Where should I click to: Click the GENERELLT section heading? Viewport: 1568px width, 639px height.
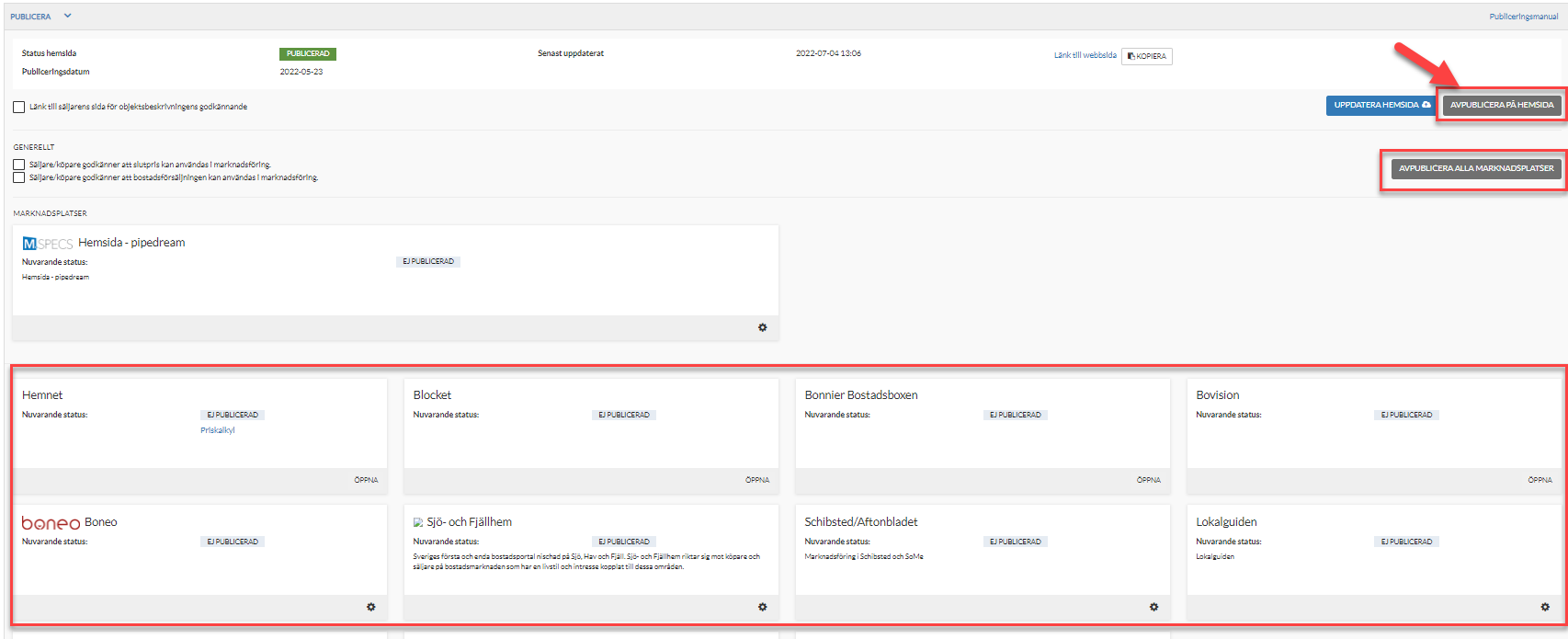click(x=34, y=147)
